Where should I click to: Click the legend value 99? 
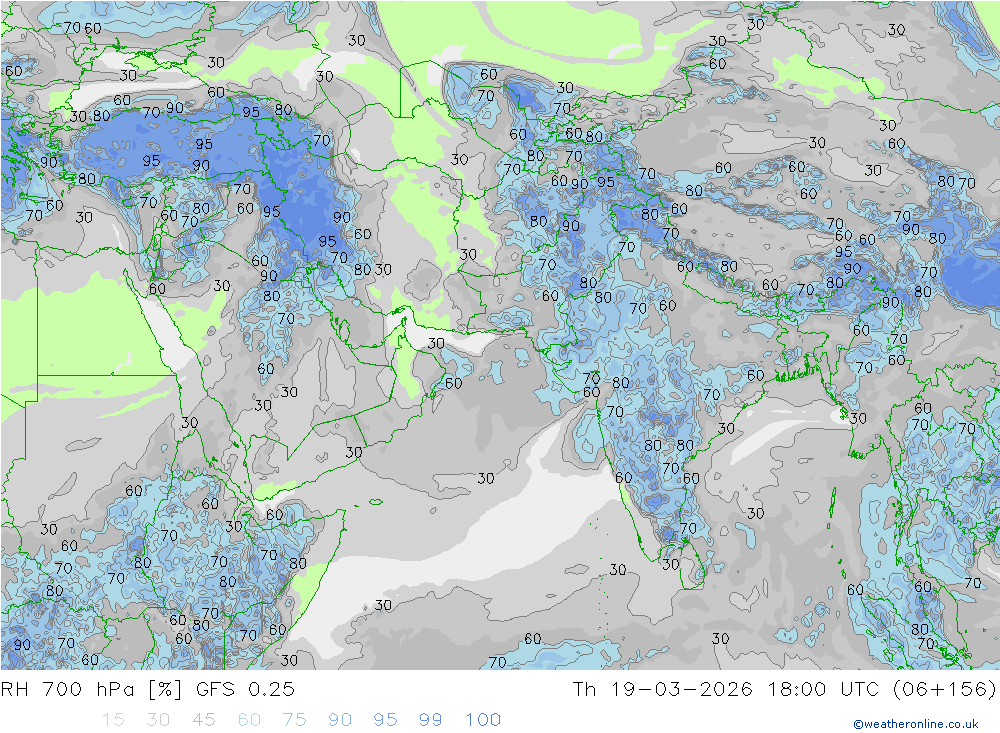(x=430, y=720)
